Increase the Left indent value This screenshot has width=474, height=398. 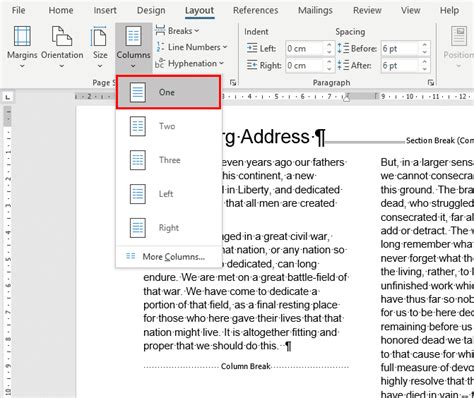click(329, 45)
